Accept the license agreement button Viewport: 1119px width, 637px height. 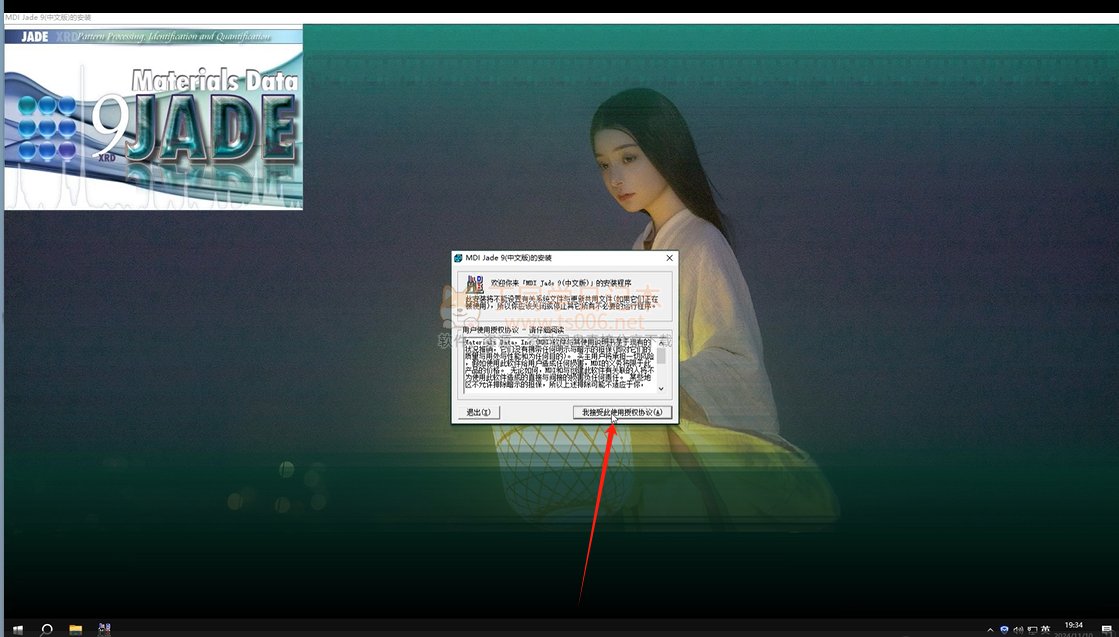(x=622, y=412)
